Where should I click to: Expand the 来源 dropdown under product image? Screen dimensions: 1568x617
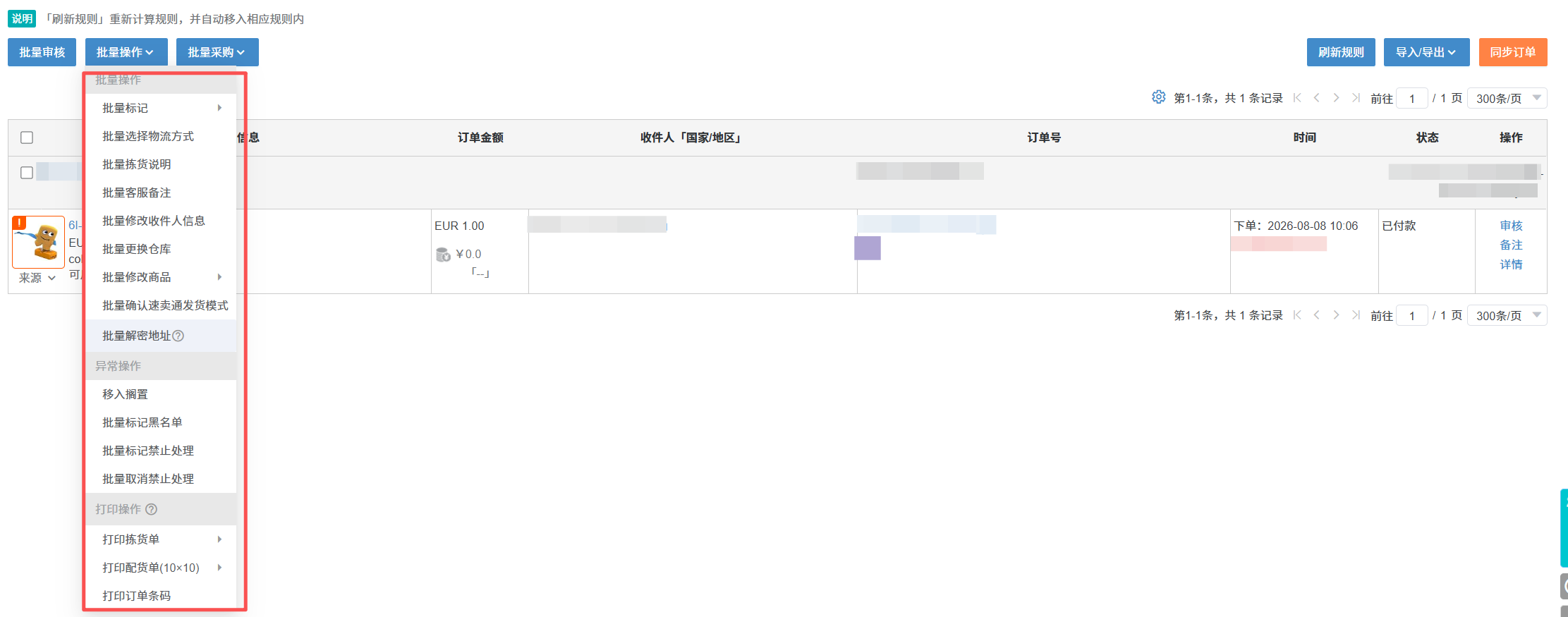tap(37, 278)
